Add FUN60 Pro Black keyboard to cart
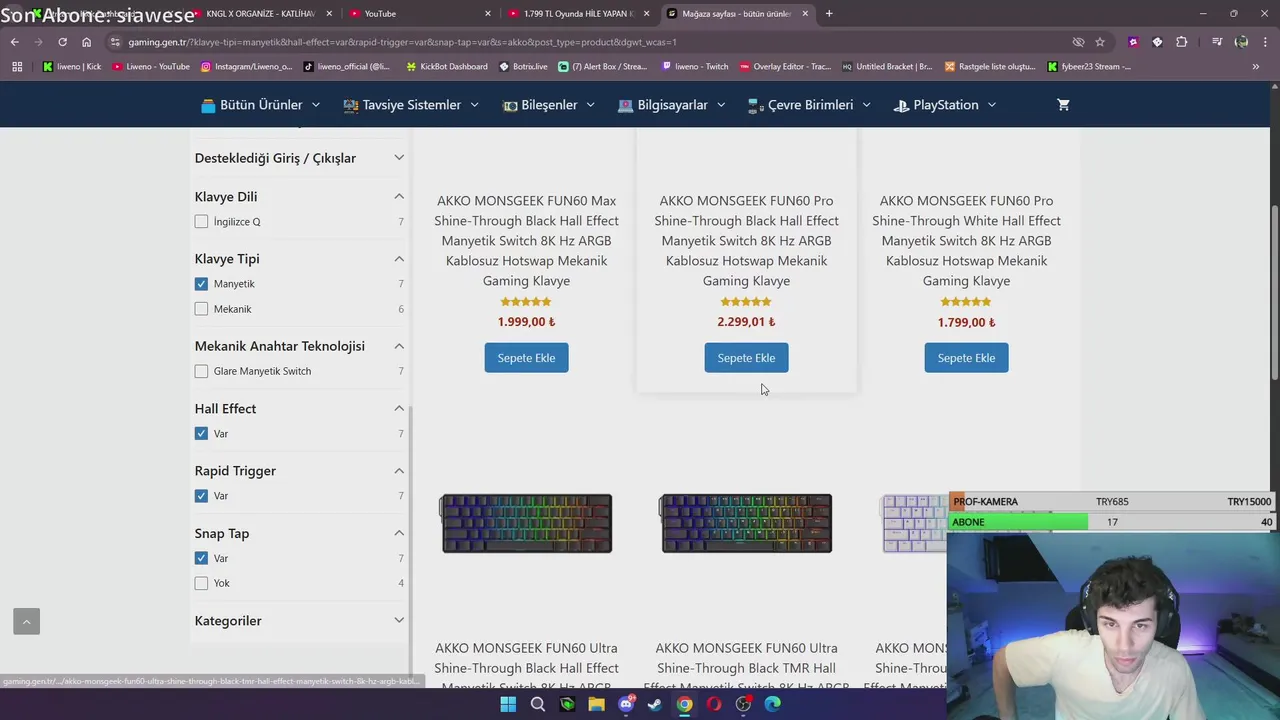Image resolution: width=1280 pixels, height=720 pixels. pyautogui.click(x=746, y=358)
